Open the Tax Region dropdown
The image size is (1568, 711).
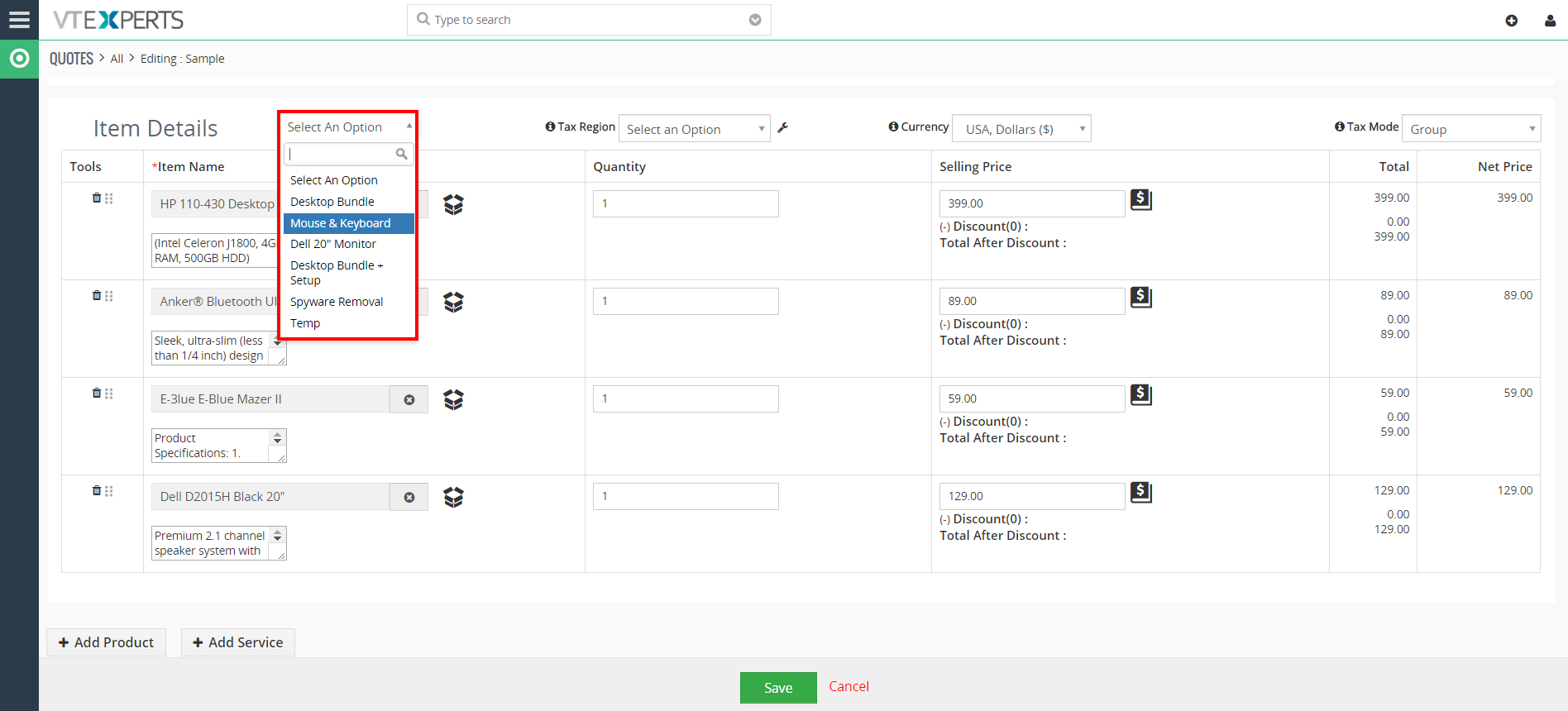[695, 129]
